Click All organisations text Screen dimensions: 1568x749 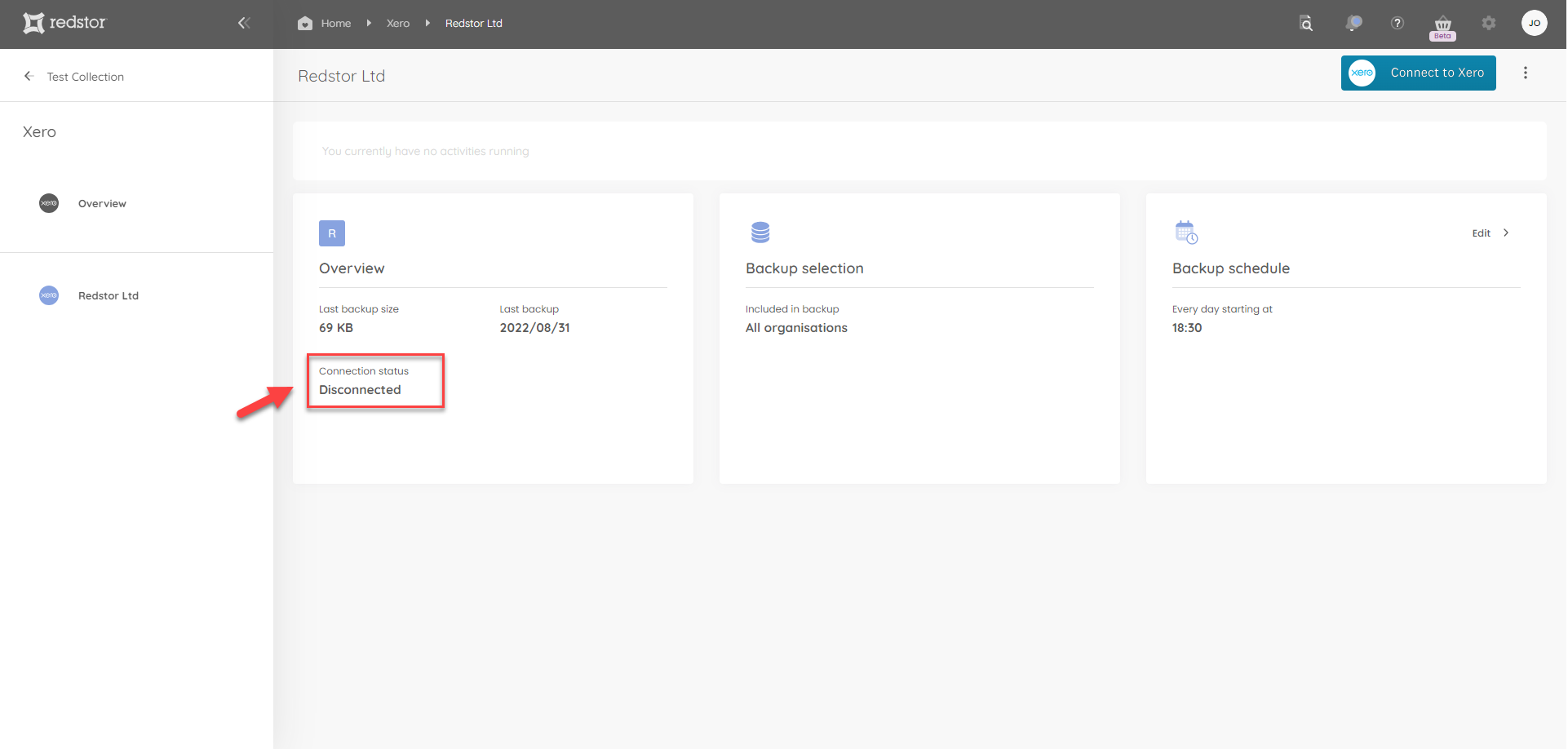click(796, 328)
